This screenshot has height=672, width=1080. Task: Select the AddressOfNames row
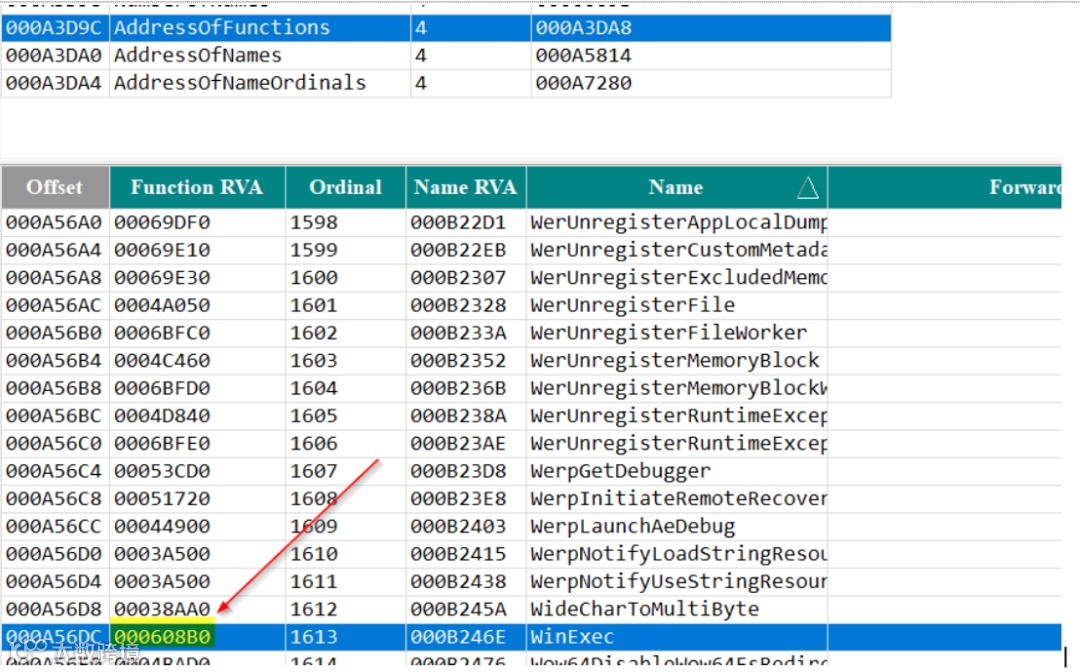(446, 56)
